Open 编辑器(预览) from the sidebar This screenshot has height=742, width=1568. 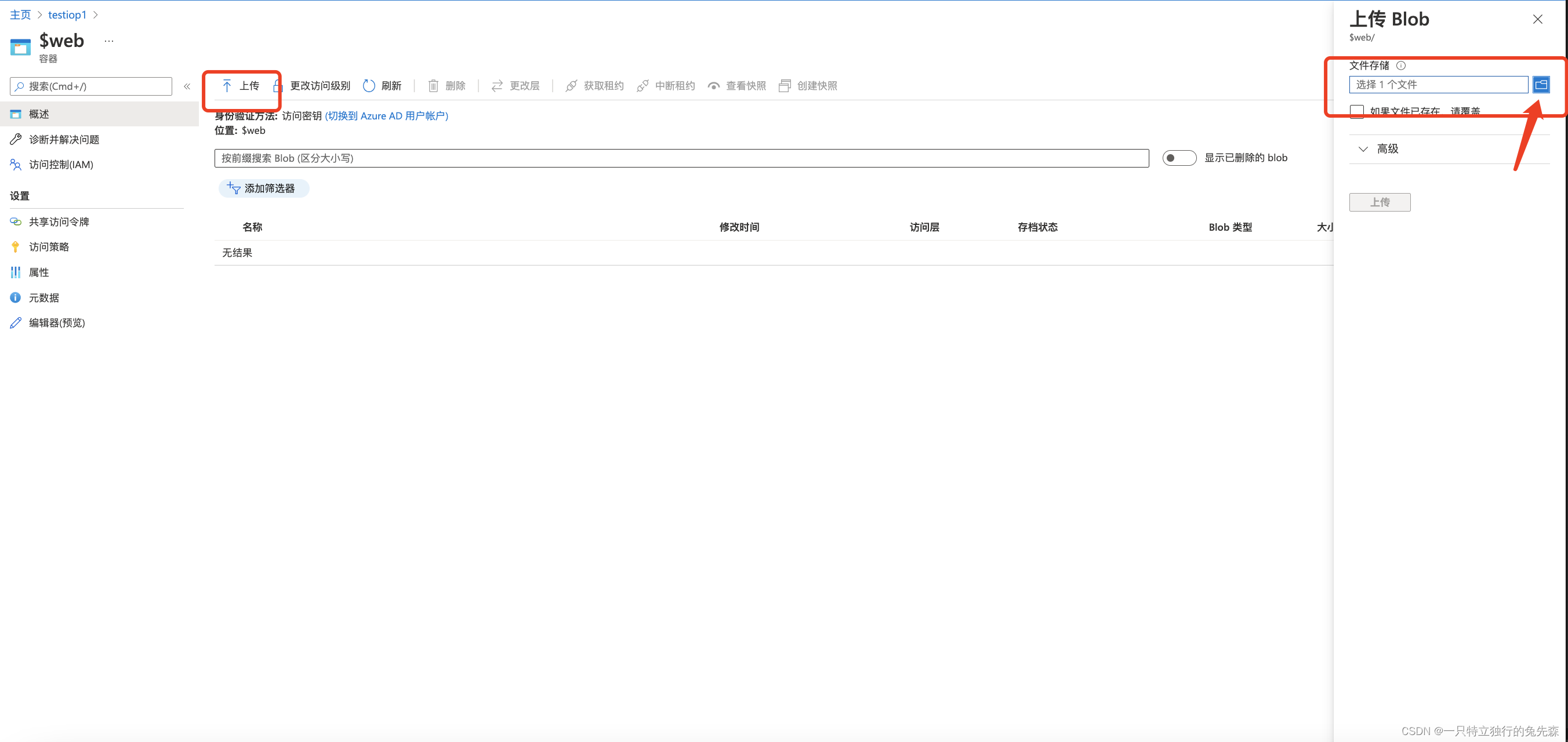point(57,323)
